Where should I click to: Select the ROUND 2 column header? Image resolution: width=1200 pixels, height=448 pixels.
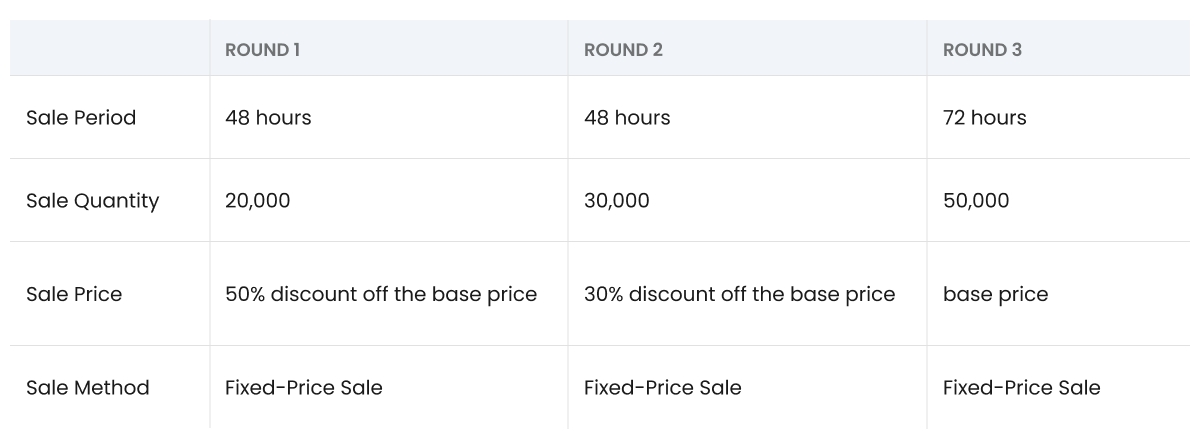point(623,50)
